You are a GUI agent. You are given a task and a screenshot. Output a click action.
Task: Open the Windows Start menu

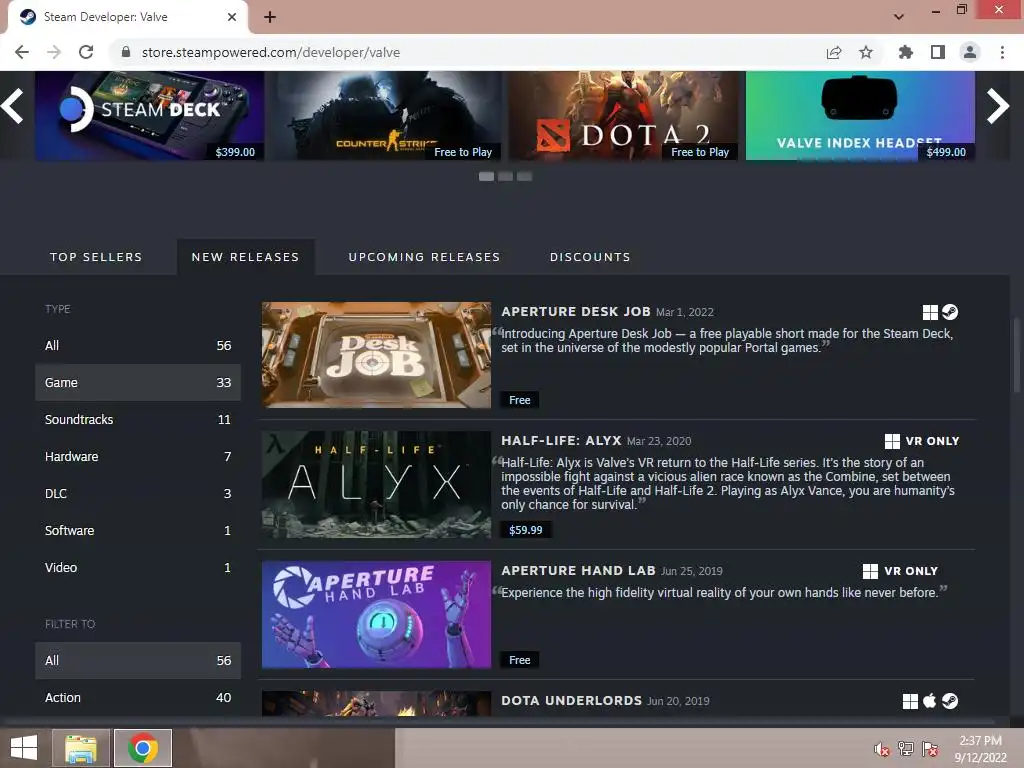coord(24,748)
